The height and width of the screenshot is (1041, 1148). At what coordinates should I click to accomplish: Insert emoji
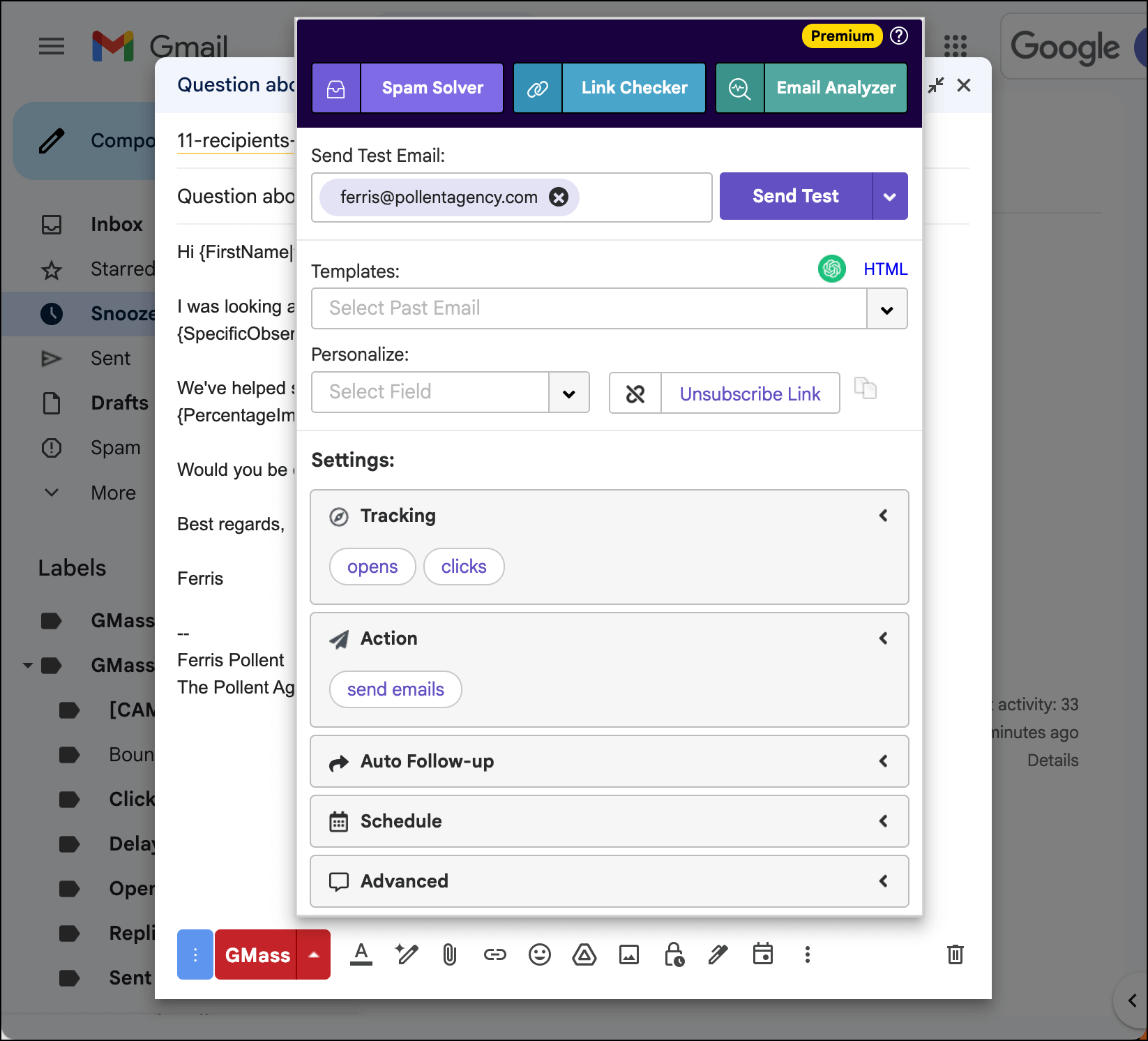(540, 954)
